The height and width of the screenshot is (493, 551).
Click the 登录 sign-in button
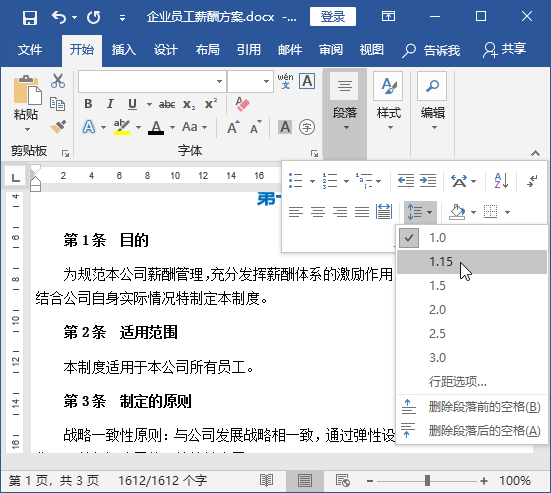(x=332, y=17)
